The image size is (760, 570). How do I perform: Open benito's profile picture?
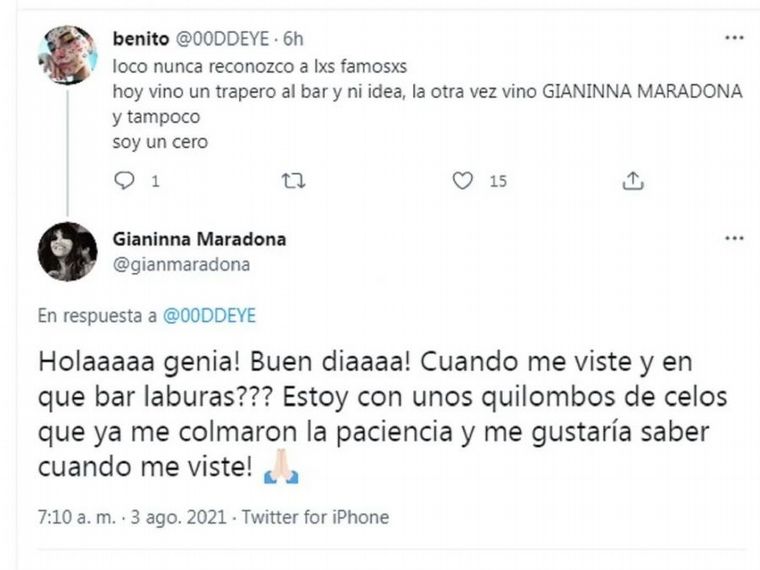[x=67, y=54]
